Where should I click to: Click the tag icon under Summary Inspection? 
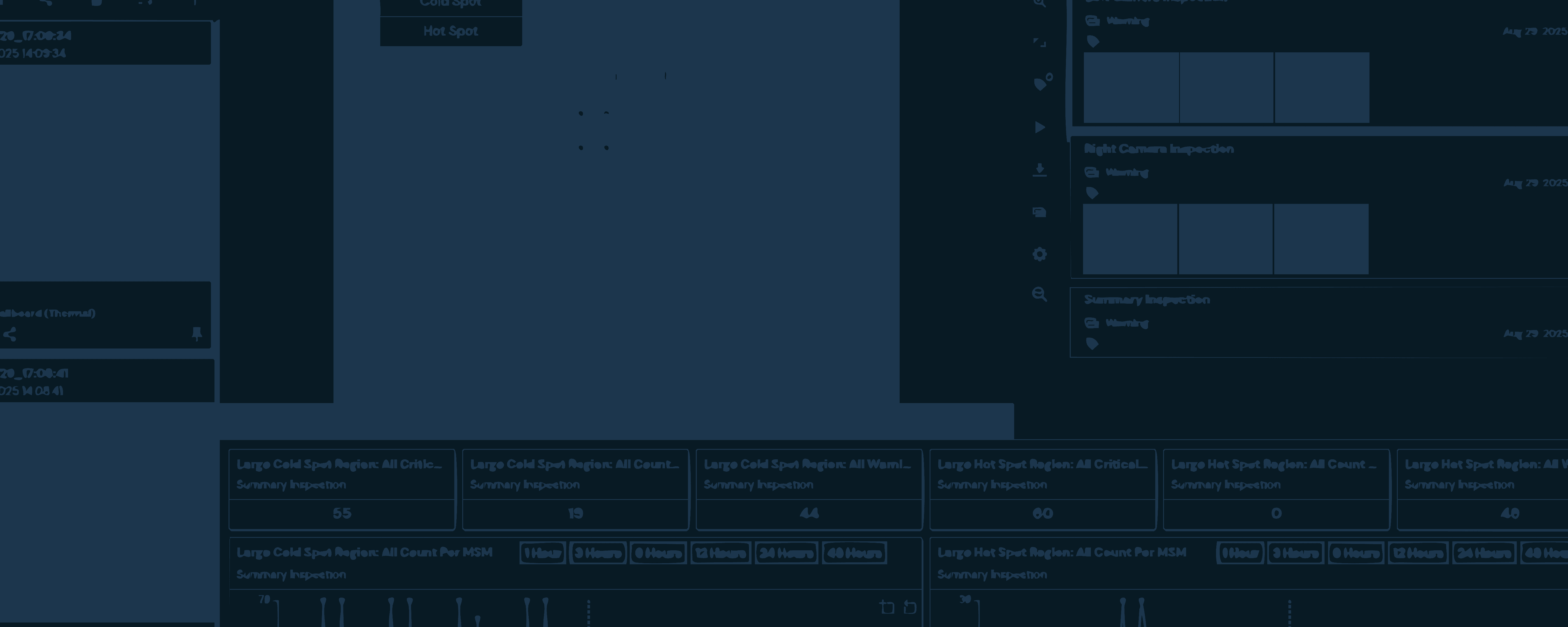(1093, 344)
